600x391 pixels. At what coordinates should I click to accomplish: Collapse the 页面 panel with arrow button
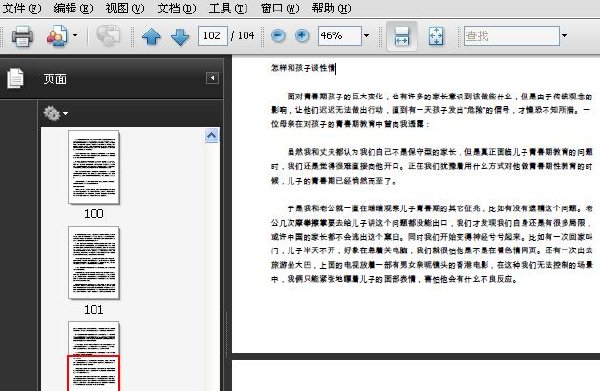coord(212,78)
